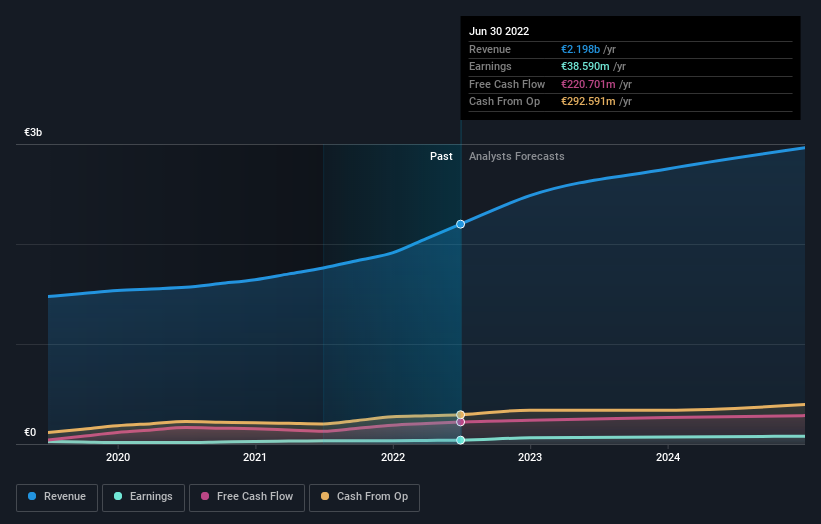
Task: Click the Free Cash Flow label in tooltip
Action: click(507, 84)
